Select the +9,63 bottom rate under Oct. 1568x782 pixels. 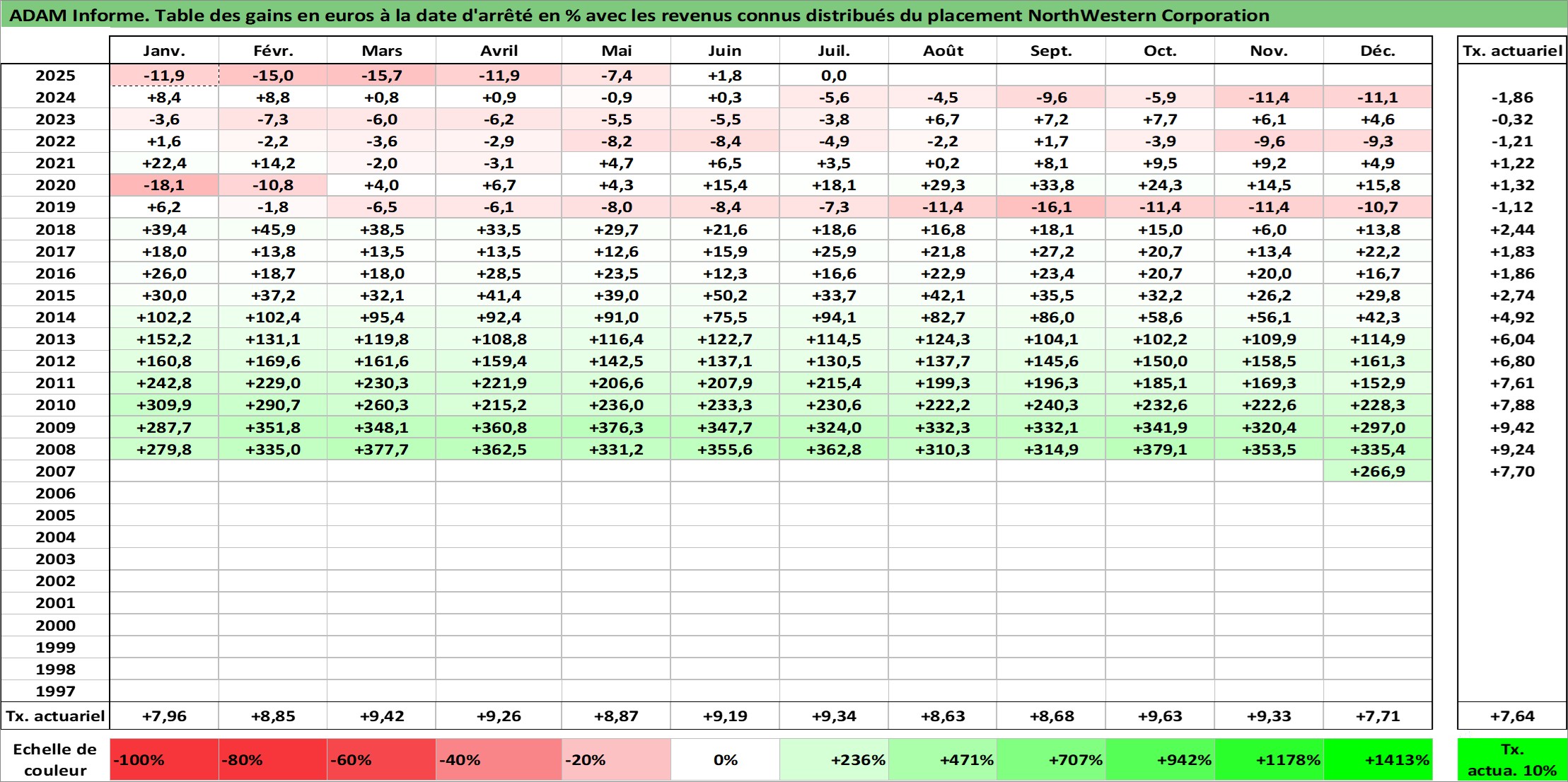pos(1160,716)
